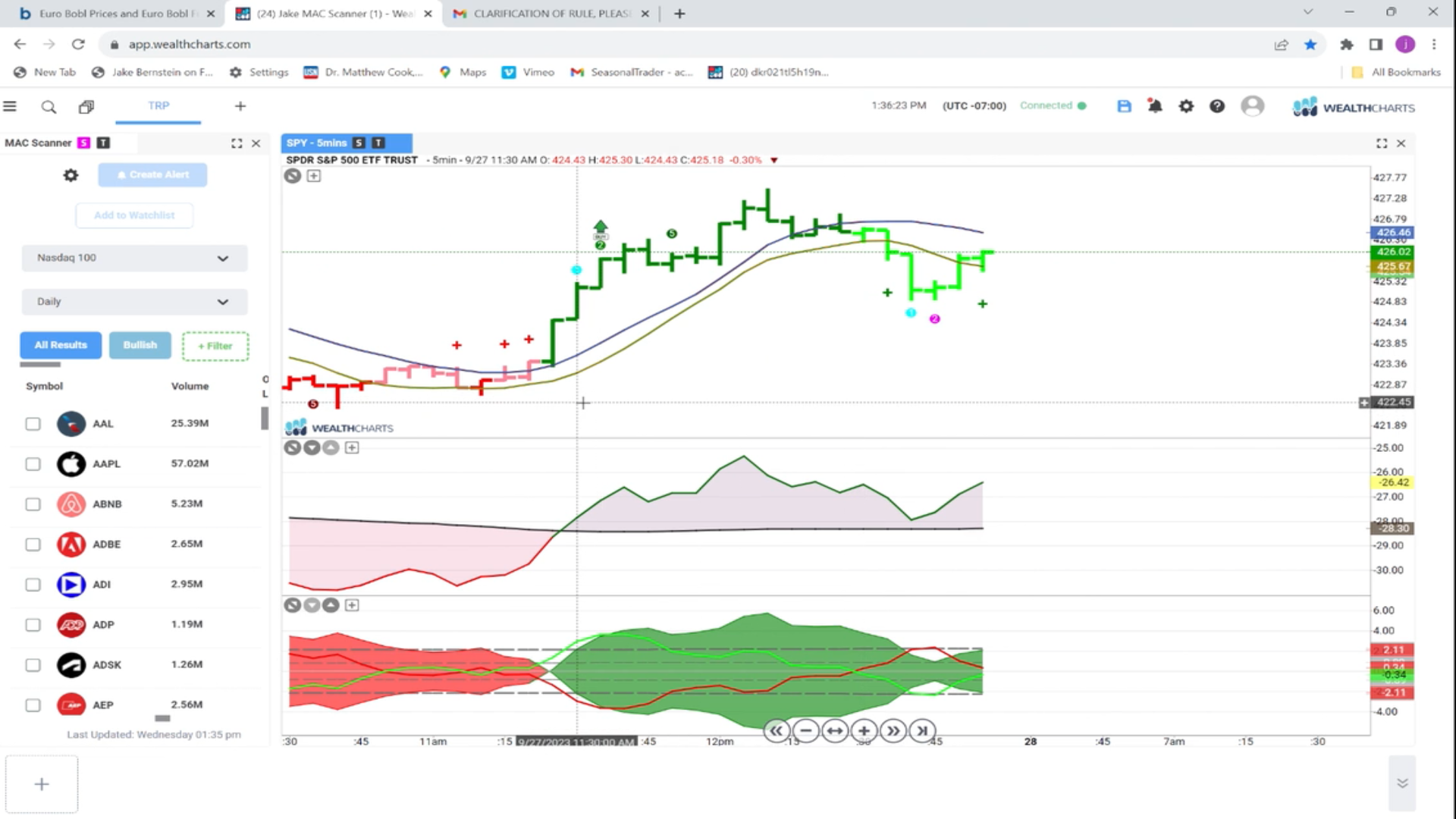This screenshot has width=1456, height=819.
Task: Close the MAC Scanner panel
Action: pyautogui.click(x=256, y=143)
